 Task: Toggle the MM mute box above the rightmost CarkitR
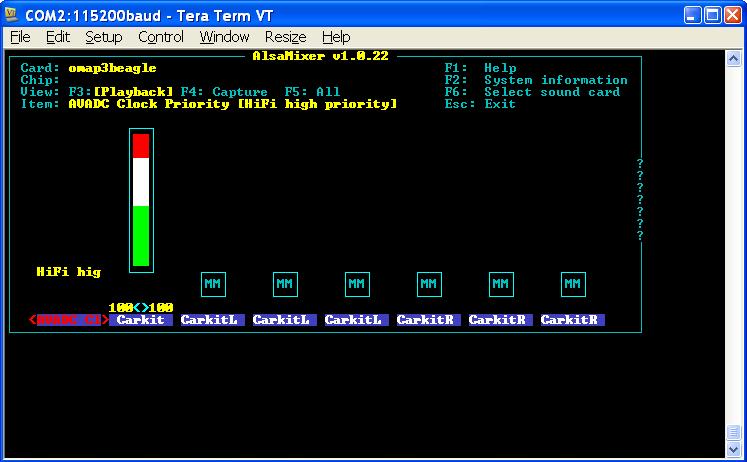coord(573,284)
